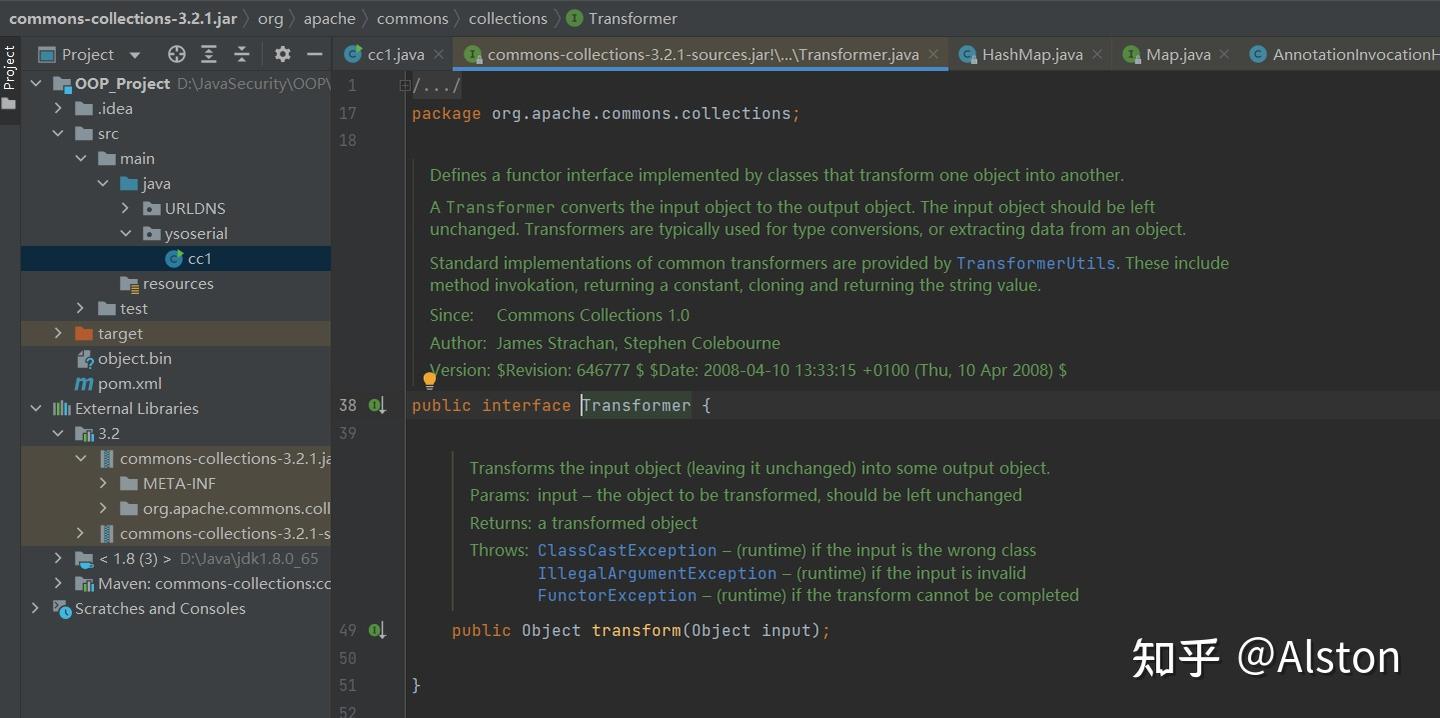Select pom.xml in project tree
Image resolution: width=1440 pixels, height=718 pixels.
pos(129,383)
